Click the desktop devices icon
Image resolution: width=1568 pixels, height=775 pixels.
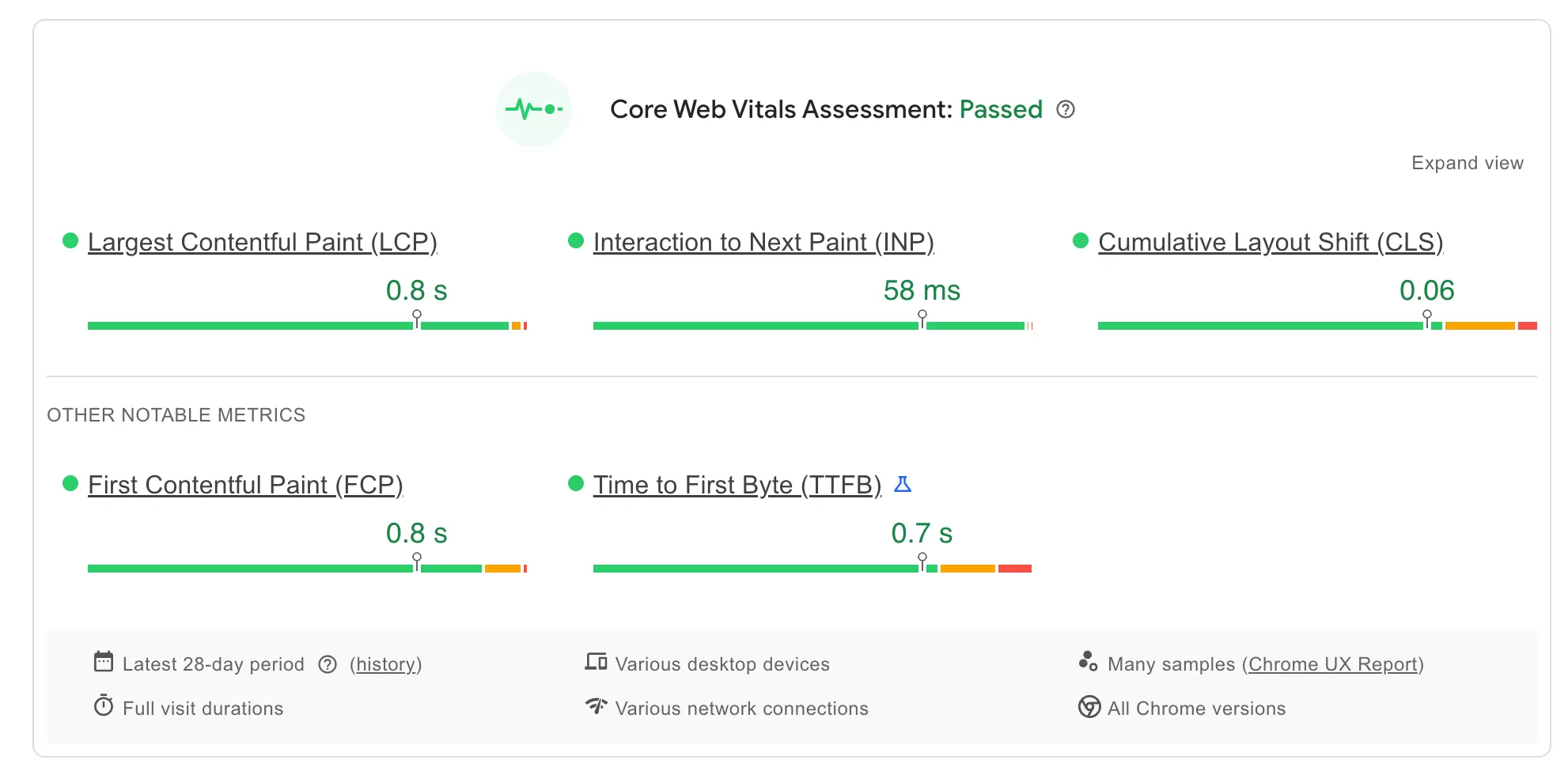[x=596, y=662]
